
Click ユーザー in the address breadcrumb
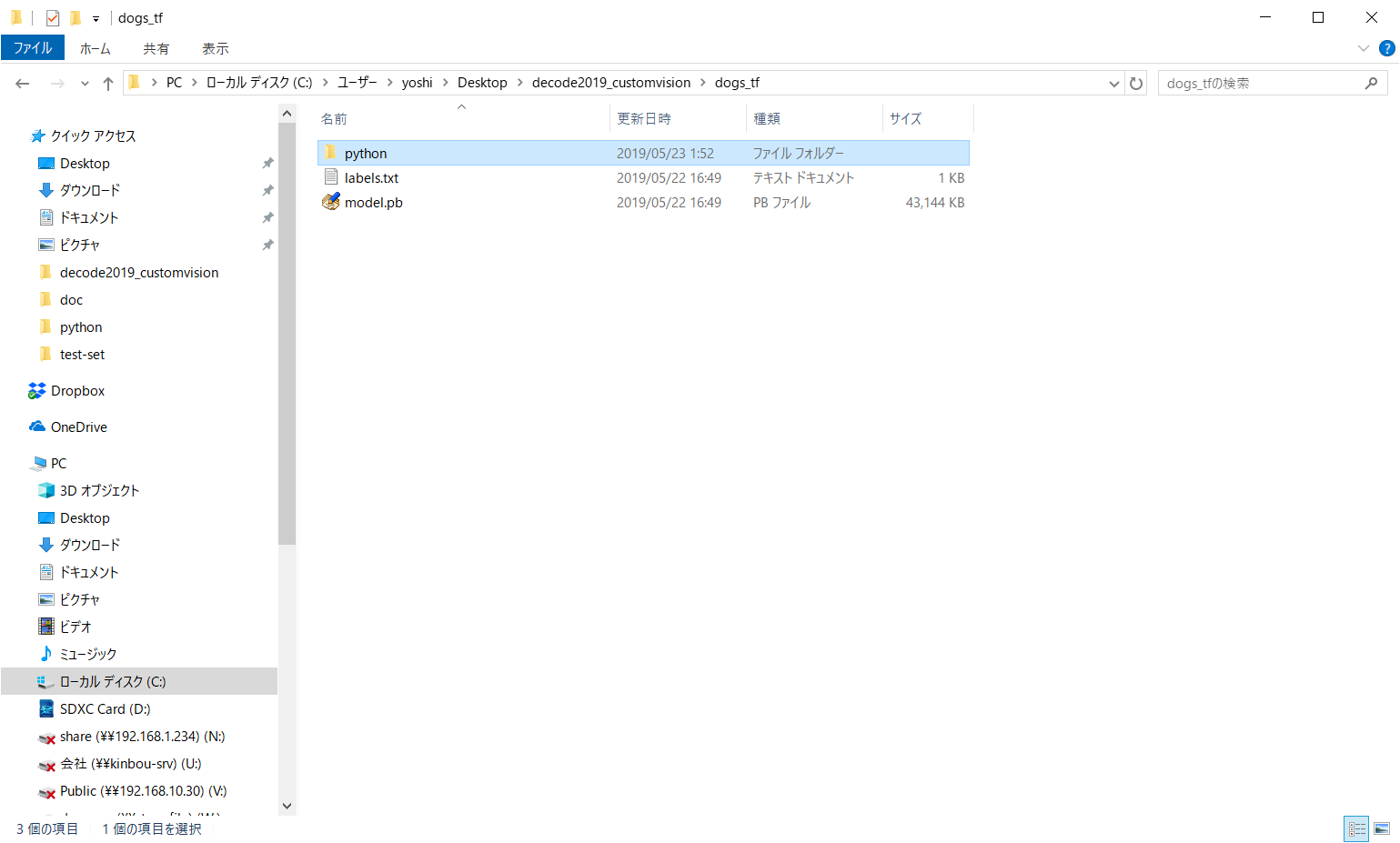tap(358, 83)
